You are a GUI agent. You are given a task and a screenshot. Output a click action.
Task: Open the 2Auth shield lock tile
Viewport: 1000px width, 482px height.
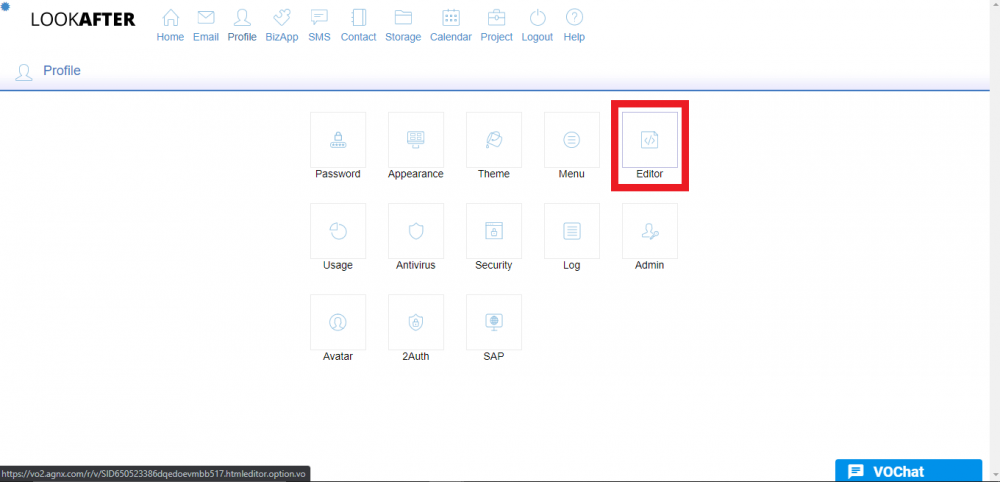[x=416, y=322]
